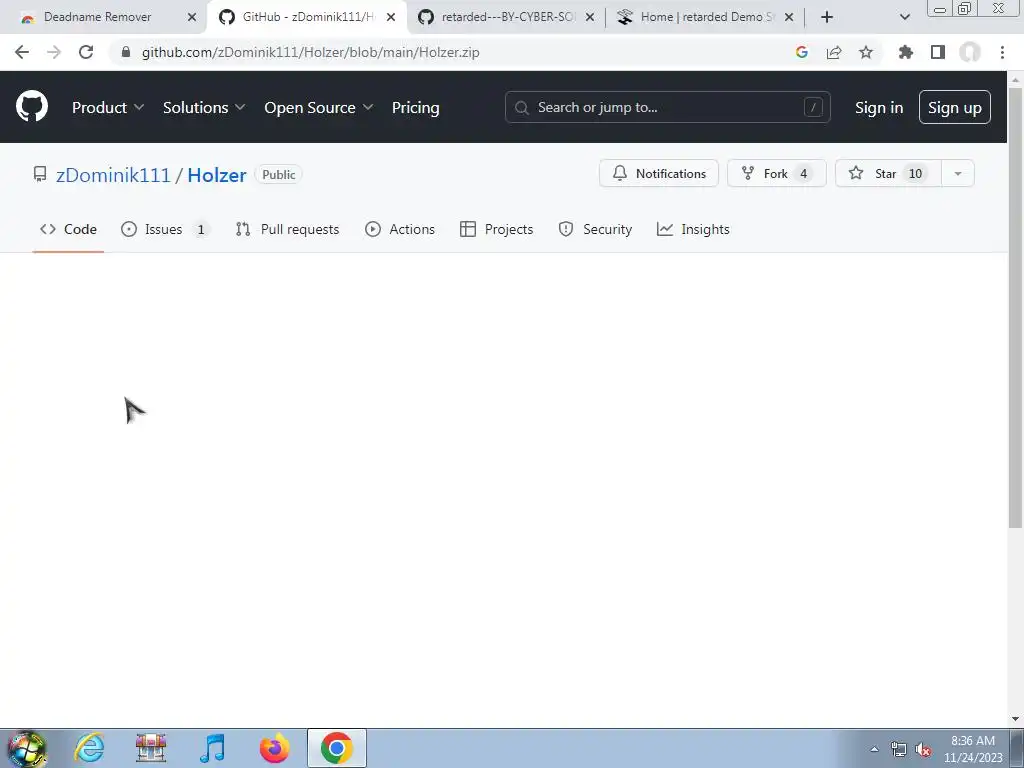Screen dimensions: 1024x768
Task: Launch Internet Explorer from the taskbar
Action: 89,748
